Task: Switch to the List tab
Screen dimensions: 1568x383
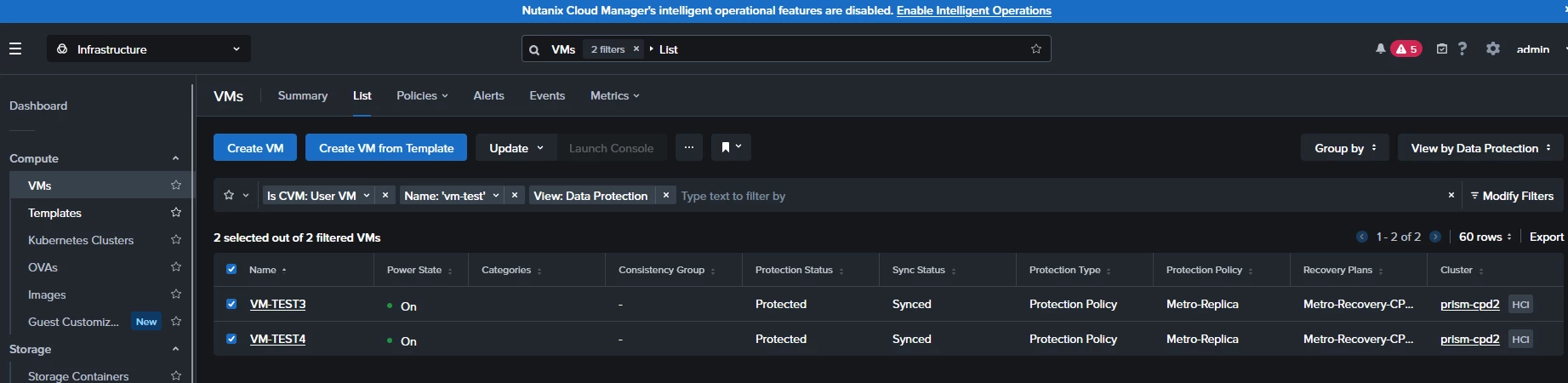Action: coord(362,95)
